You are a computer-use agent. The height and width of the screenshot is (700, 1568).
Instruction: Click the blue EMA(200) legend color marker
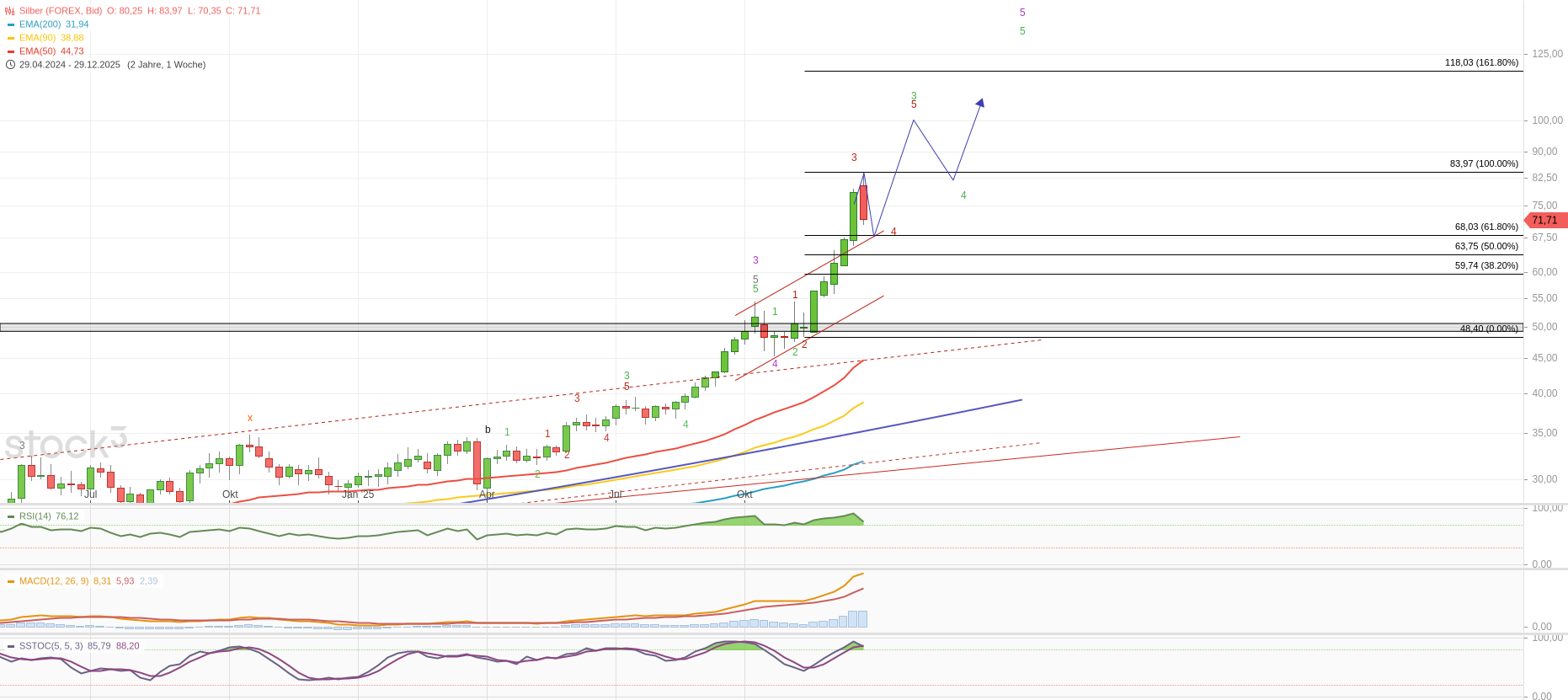click(x=11, y=24)
